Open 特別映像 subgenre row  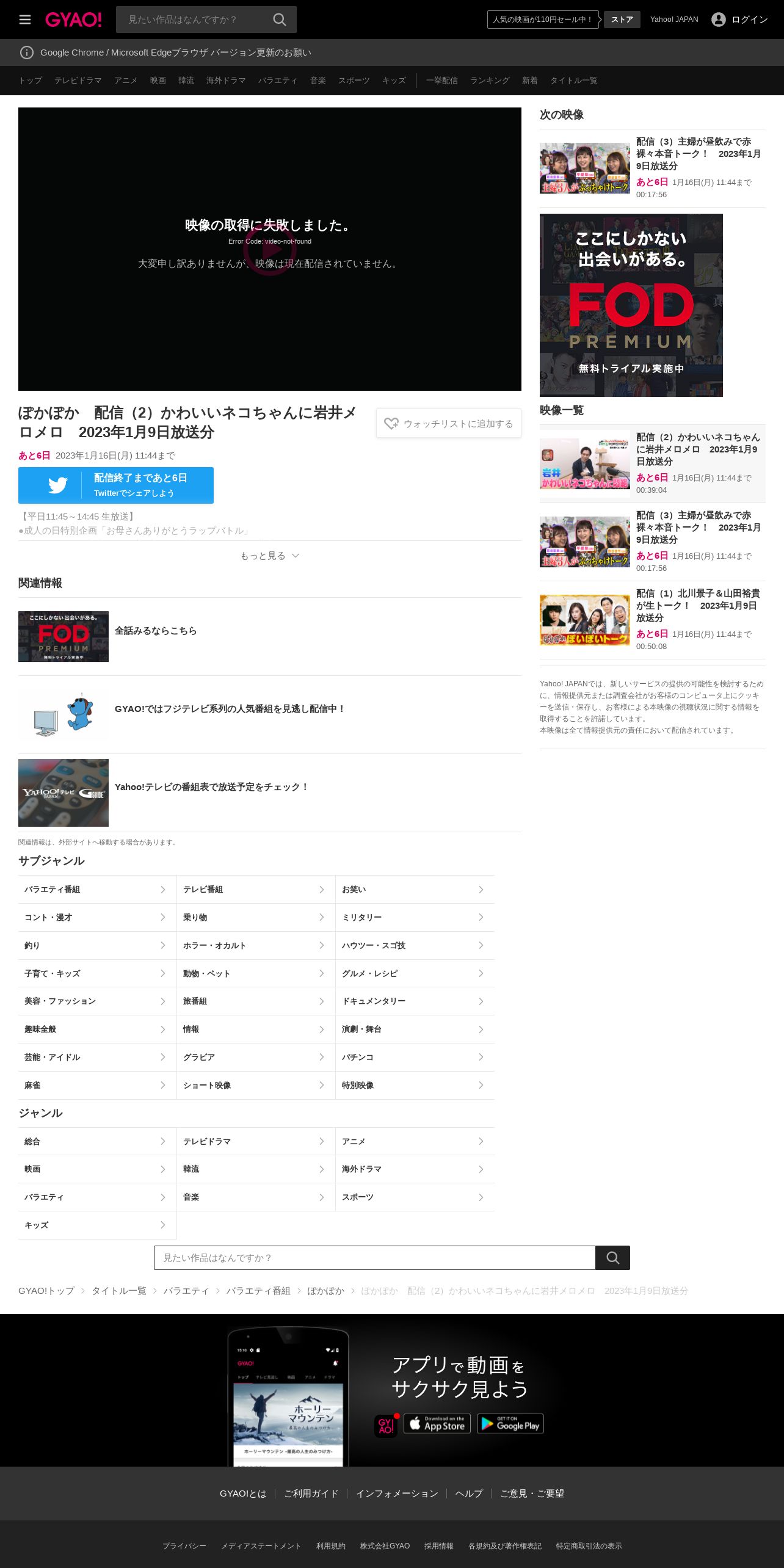[415, 1085]
